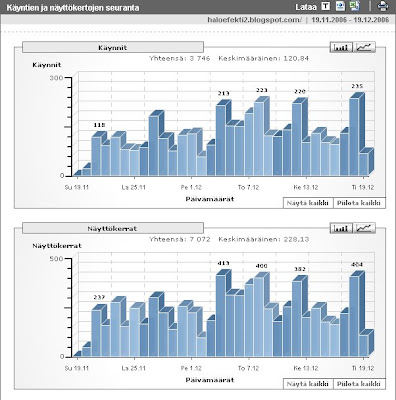Select the Käynnit panel header tab
The image size is (396, 400).
[113, 47]
